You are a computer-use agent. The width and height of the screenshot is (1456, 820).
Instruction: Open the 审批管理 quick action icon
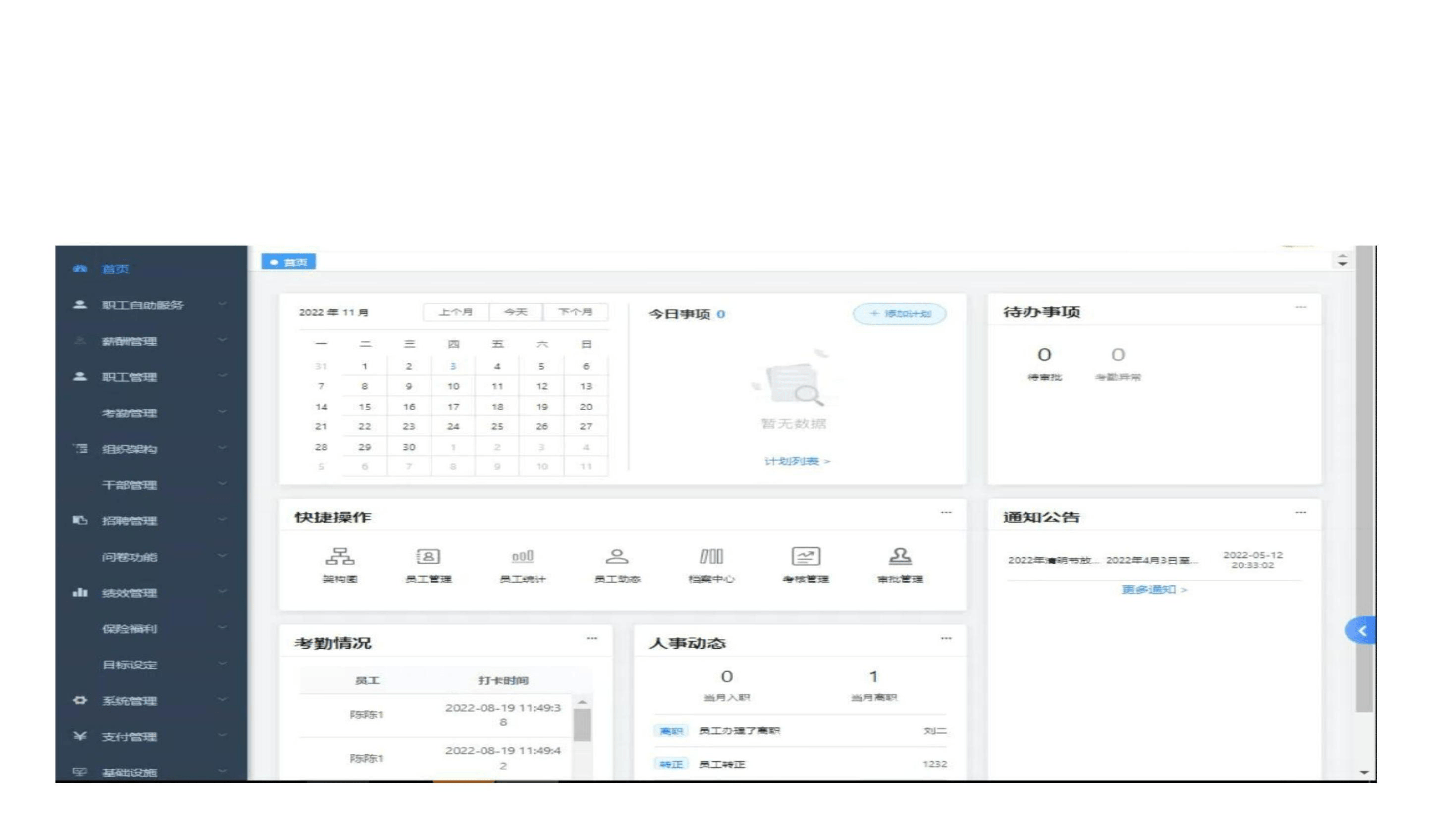(900, 556)
